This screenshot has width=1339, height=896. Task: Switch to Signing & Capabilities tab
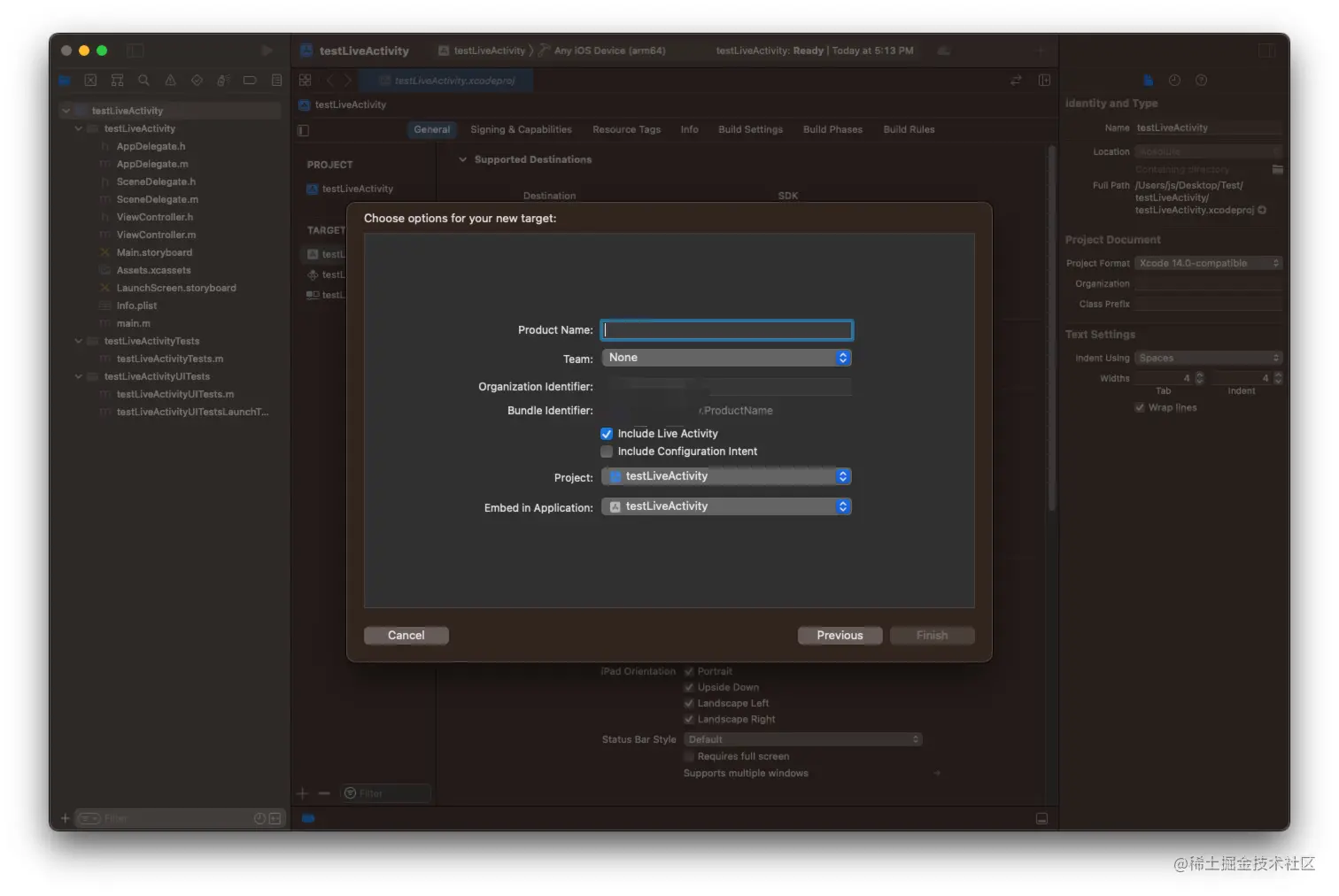click(521, 129)
